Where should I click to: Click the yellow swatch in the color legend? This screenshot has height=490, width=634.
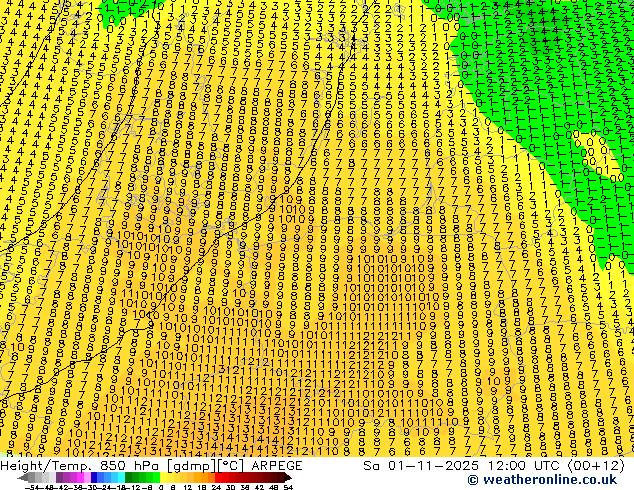coord(163,477)
